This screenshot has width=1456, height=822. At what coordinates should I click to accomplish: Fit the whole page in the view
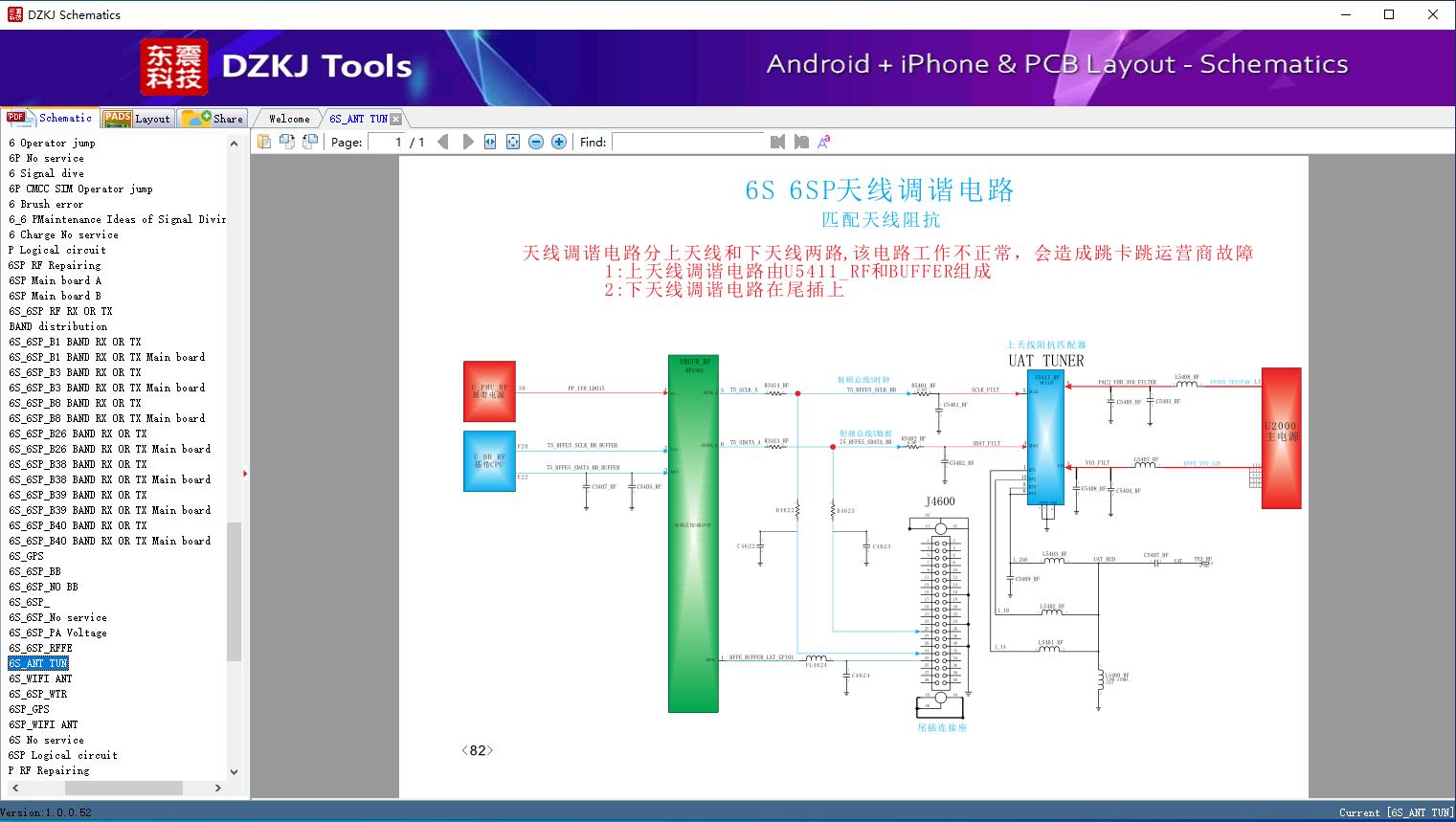point(513,142)
